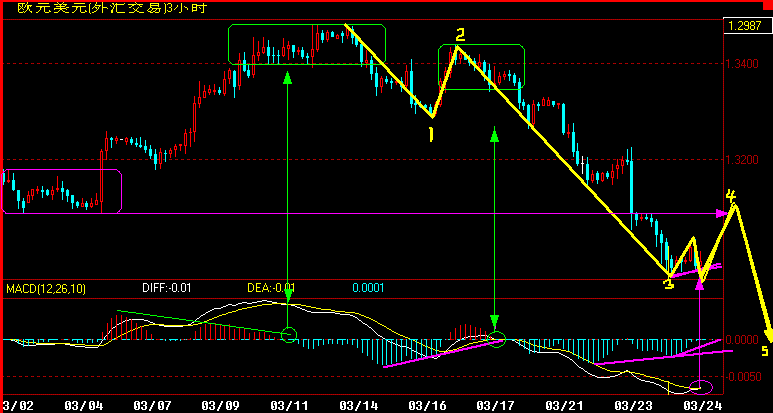Image resolution: width=773 pixels, height=413 pixels.
Task: Select the current price box 1.2987
Action: coord(746,26)
